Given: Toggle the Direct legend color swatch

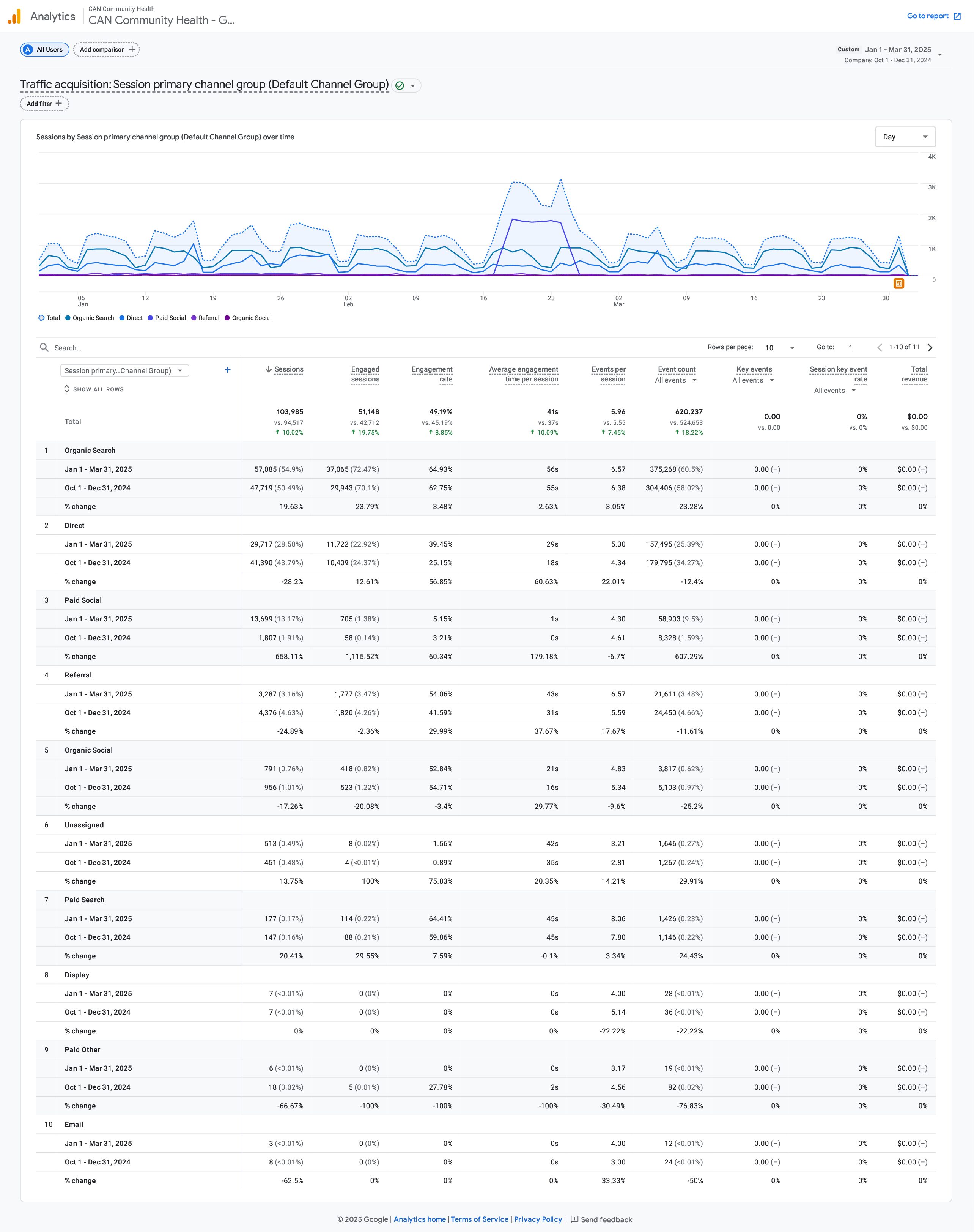Looking at the screenshot, I should click(x=122, y=318).
